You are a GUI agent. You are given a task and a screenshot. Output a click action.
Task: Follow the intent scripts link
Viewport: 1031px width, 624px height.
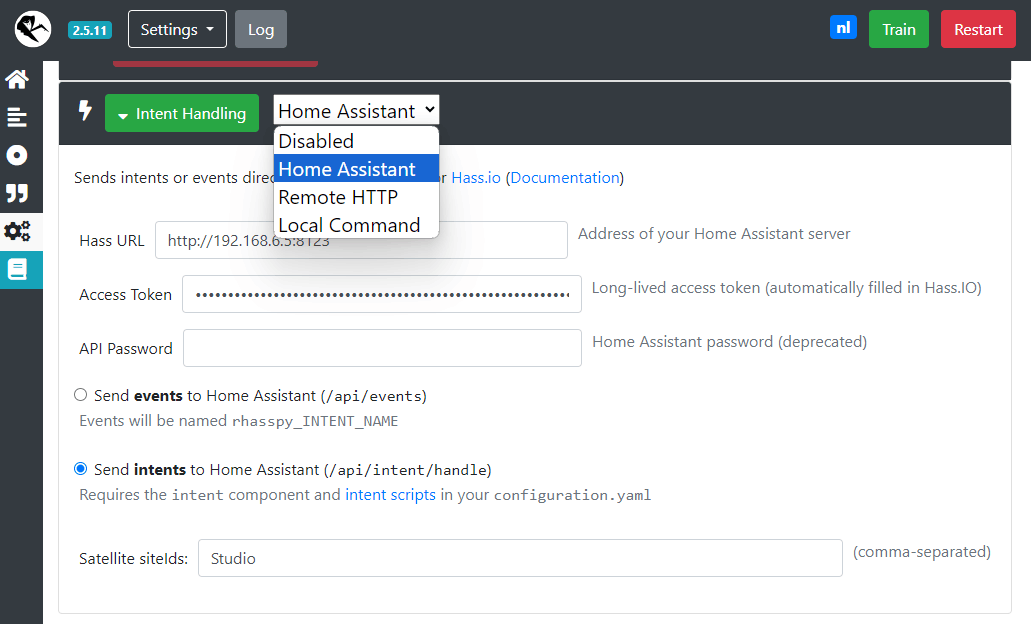pyautogui.click(x=390, y=494)
